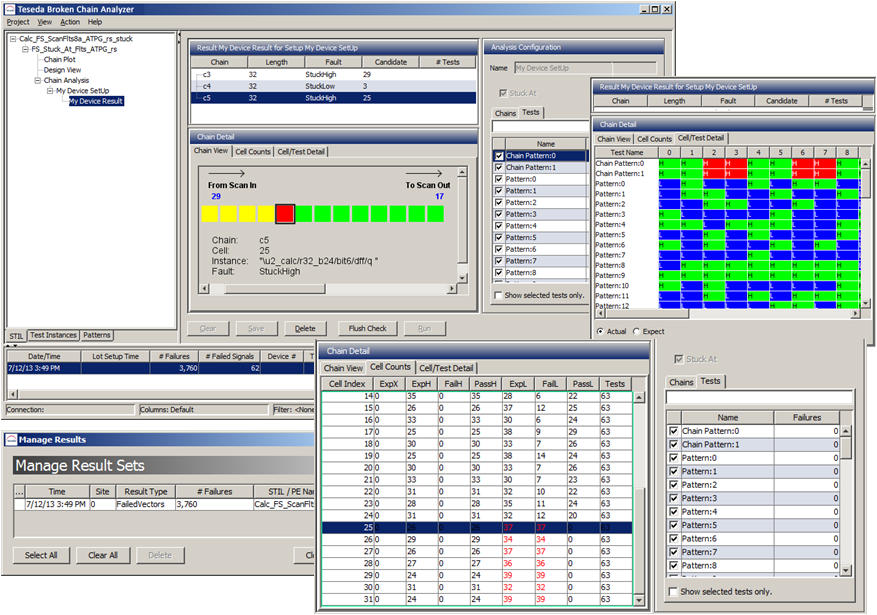Click the first yellow cell in chain view
The height and width of the screenshot is (615, 877).
tap(210, 214)
